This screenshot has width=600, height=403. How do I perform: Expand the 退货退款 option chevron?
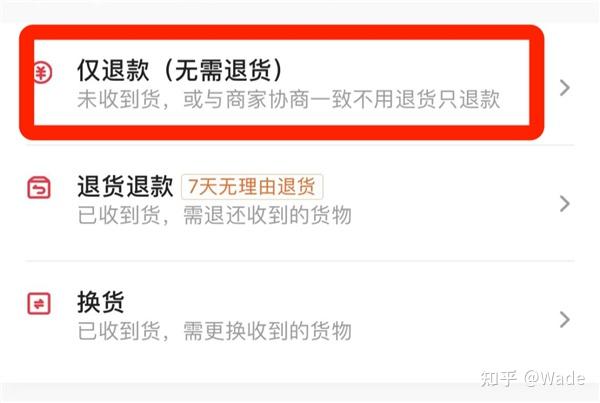[x=564, y=204]
